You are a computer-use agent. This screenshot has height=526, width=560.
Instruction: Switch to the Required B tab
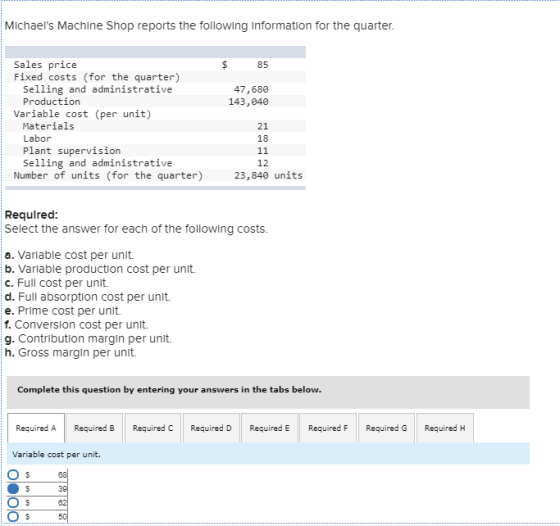(x=94, y=428)
